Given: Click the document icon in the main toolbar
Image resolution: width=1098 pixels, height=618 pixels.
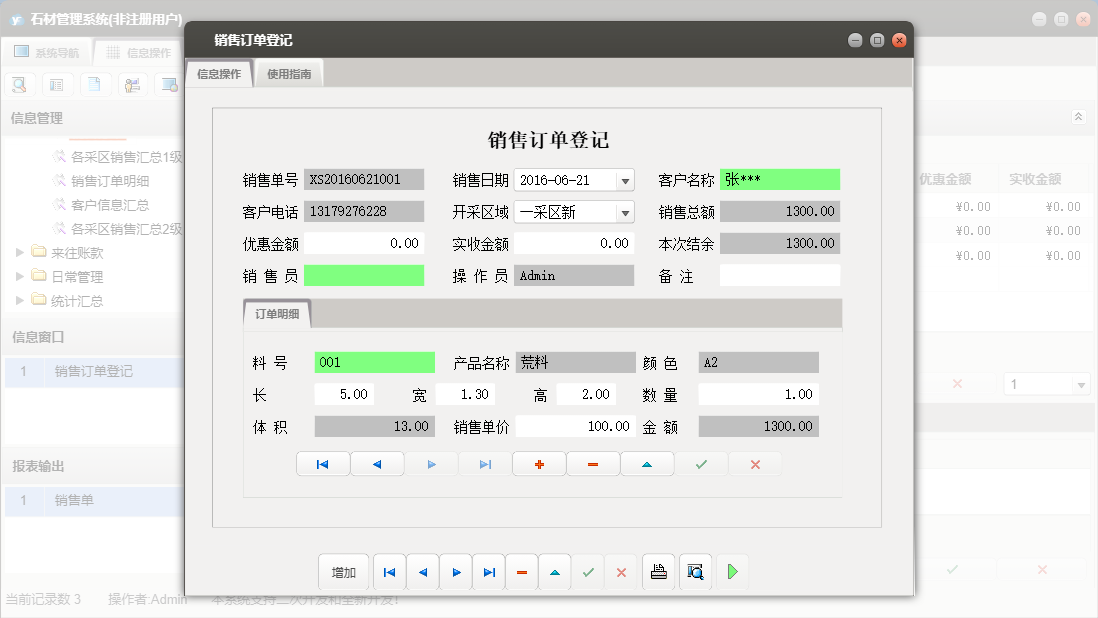Looking at the screenshot, I should click(94, 84).
